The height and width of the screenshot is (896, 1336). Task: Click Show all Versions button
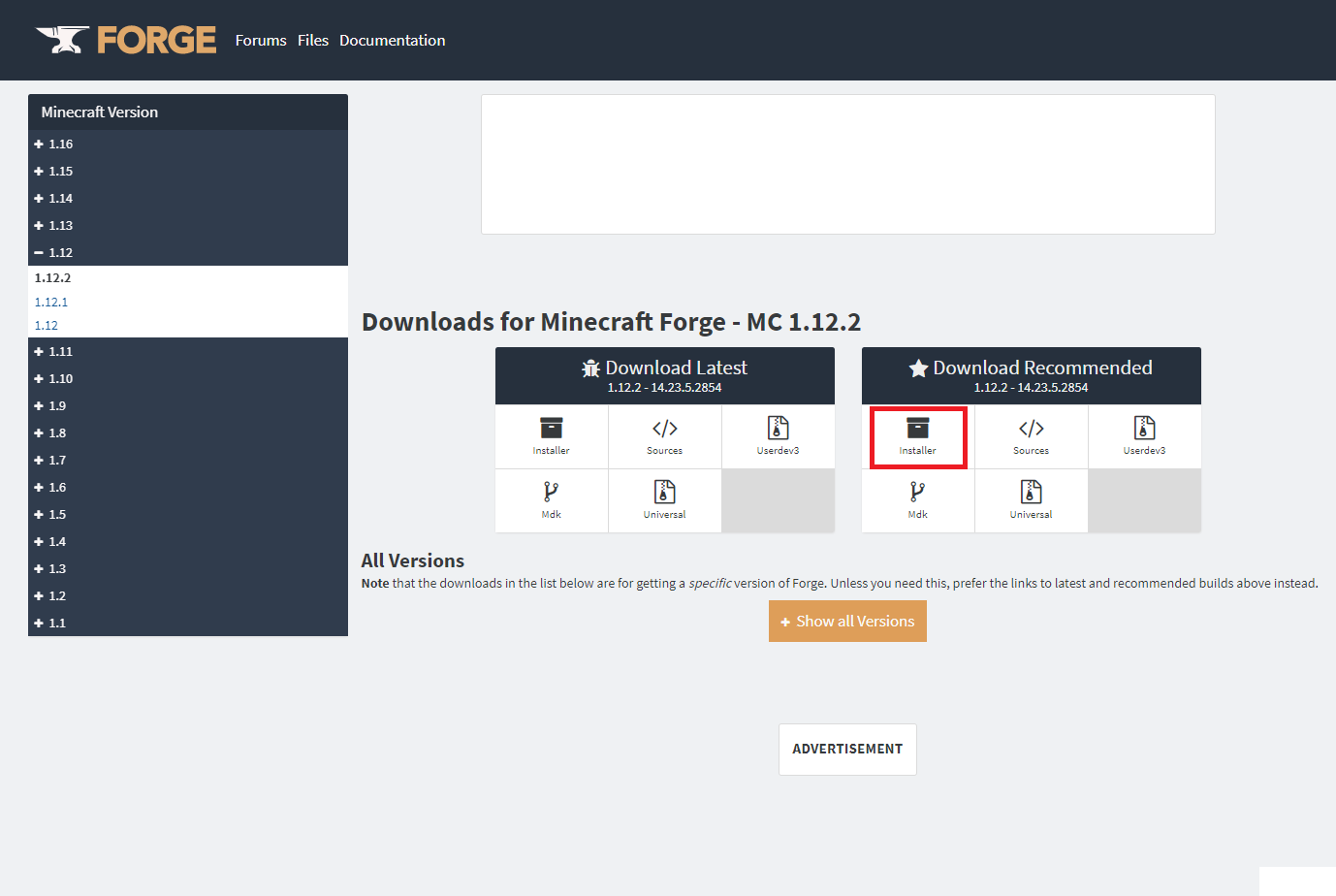pyautogui.click(x=847, y=621)
